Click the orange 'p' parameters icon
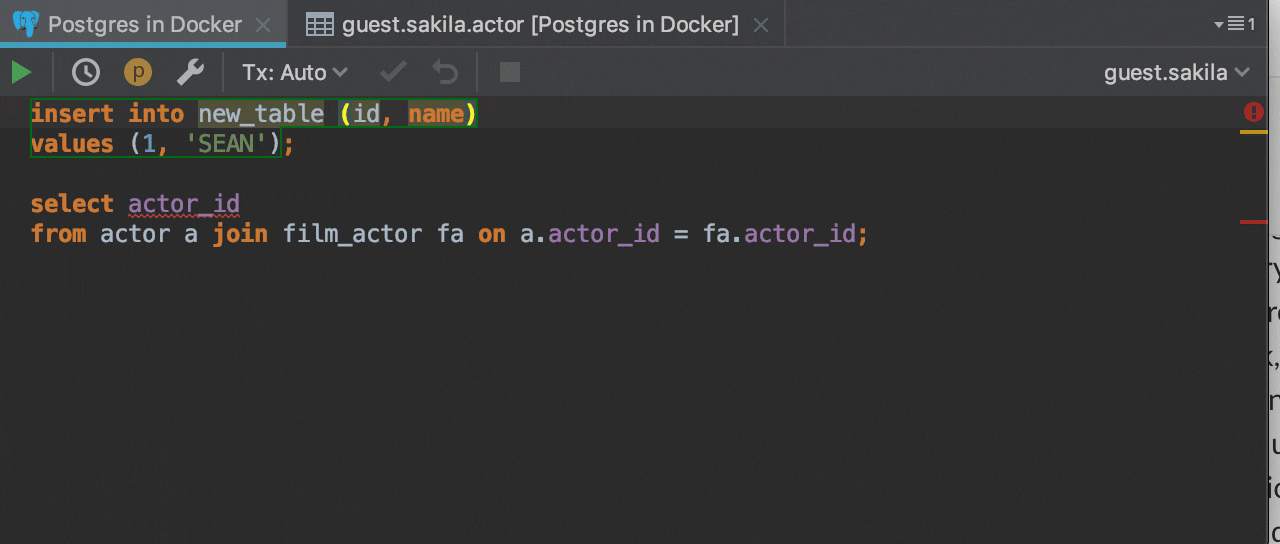 [x=137, y=72]
